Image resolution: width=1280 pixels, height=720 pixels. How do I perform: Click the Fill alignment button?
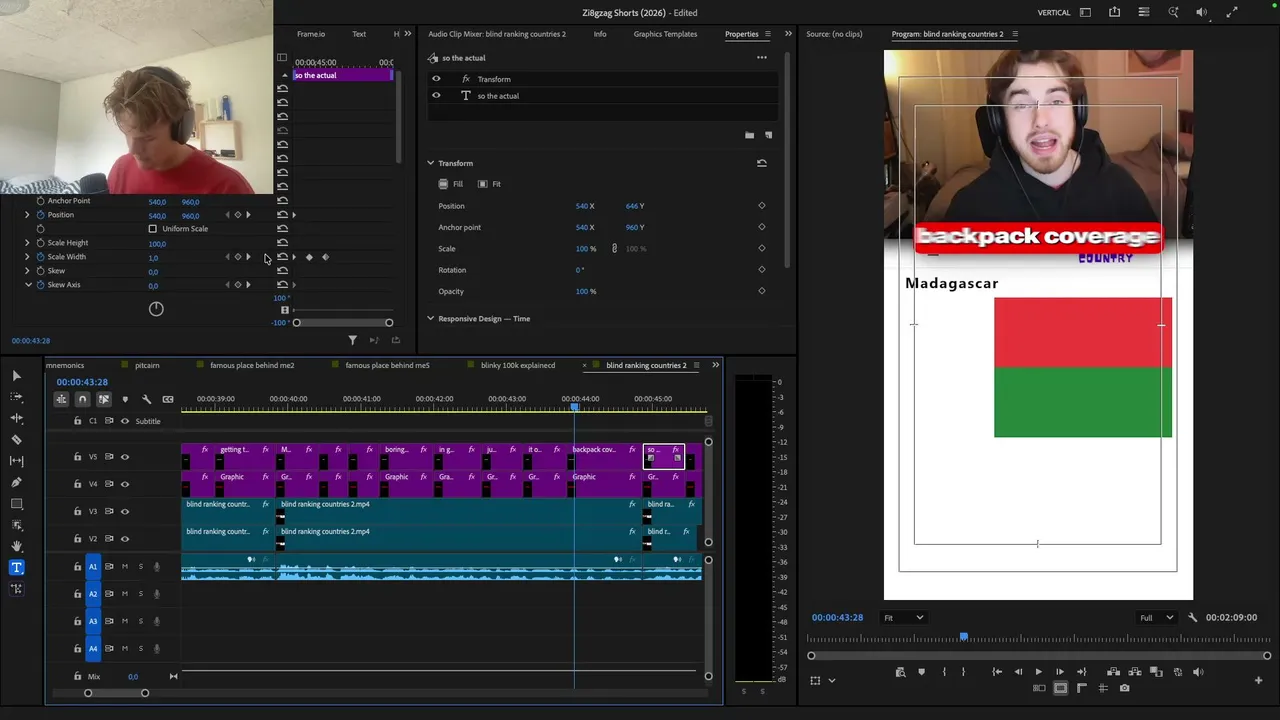pyautogui.click(x=451, y=184)
